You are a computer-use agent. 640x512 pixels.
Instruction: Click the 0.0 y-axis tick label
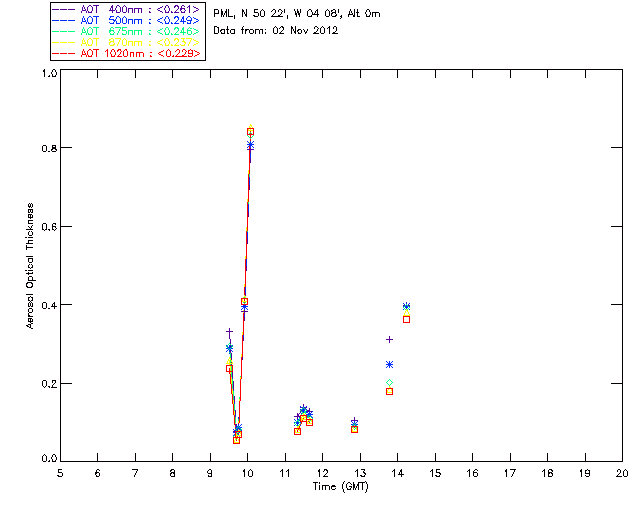pos(49,458)
